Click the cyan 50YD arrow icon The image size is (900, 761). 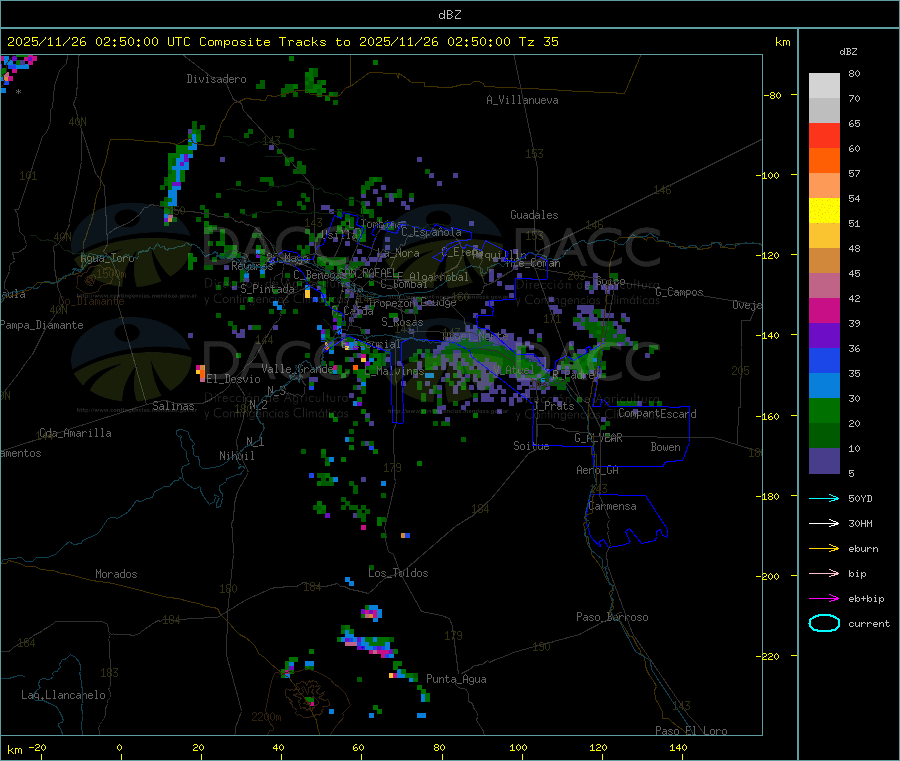pos(824,498)
